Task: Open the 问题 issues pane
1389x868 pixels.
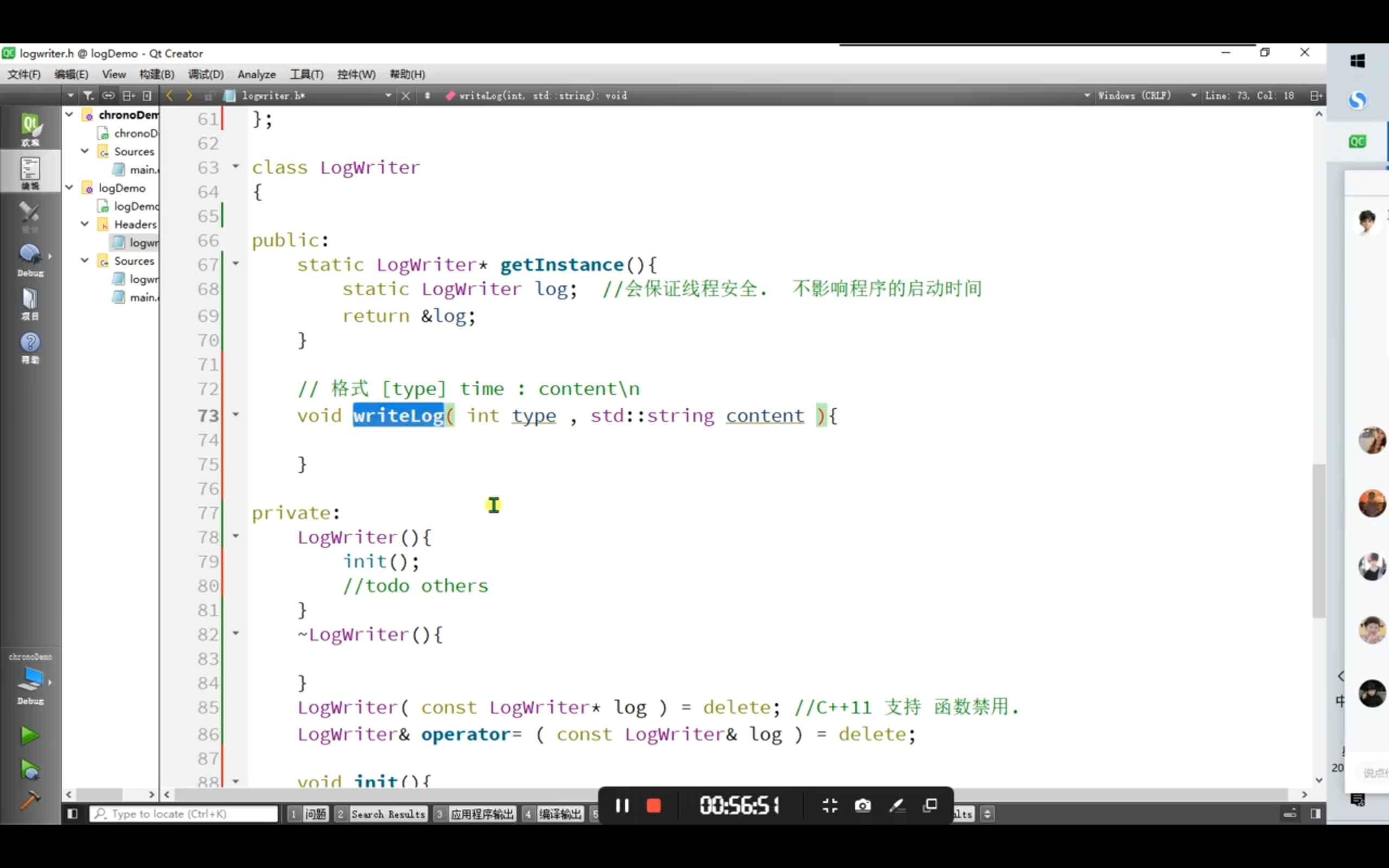Action: tap(315, 813)
